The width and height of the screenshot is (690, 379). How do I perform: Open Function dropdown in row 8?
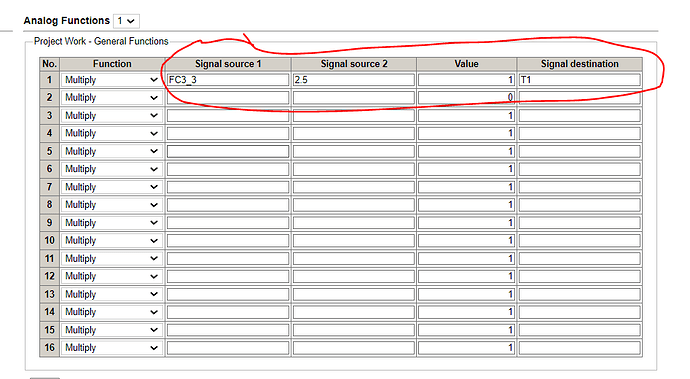pos(112,205)
